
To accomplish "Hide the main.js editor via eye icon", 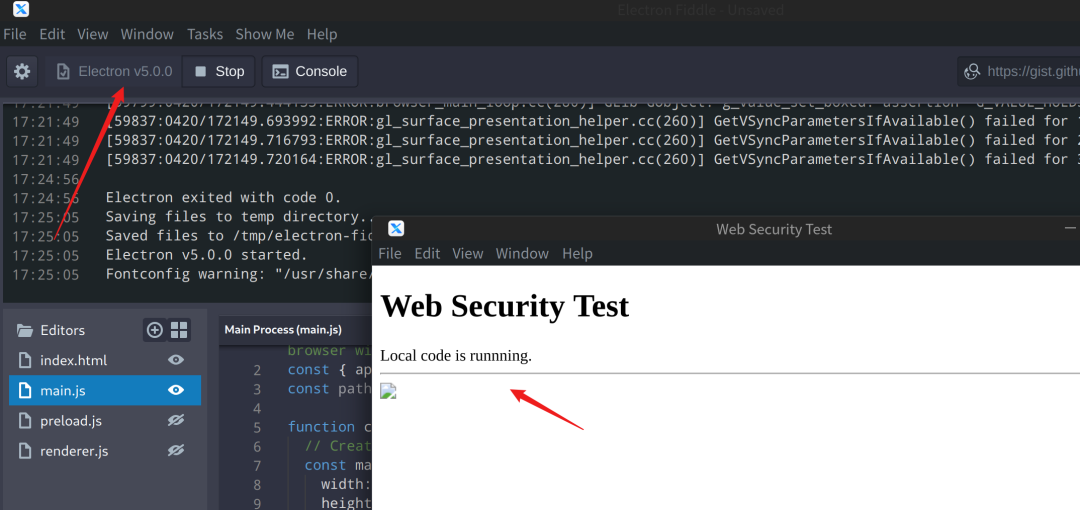I will point(176,390).
